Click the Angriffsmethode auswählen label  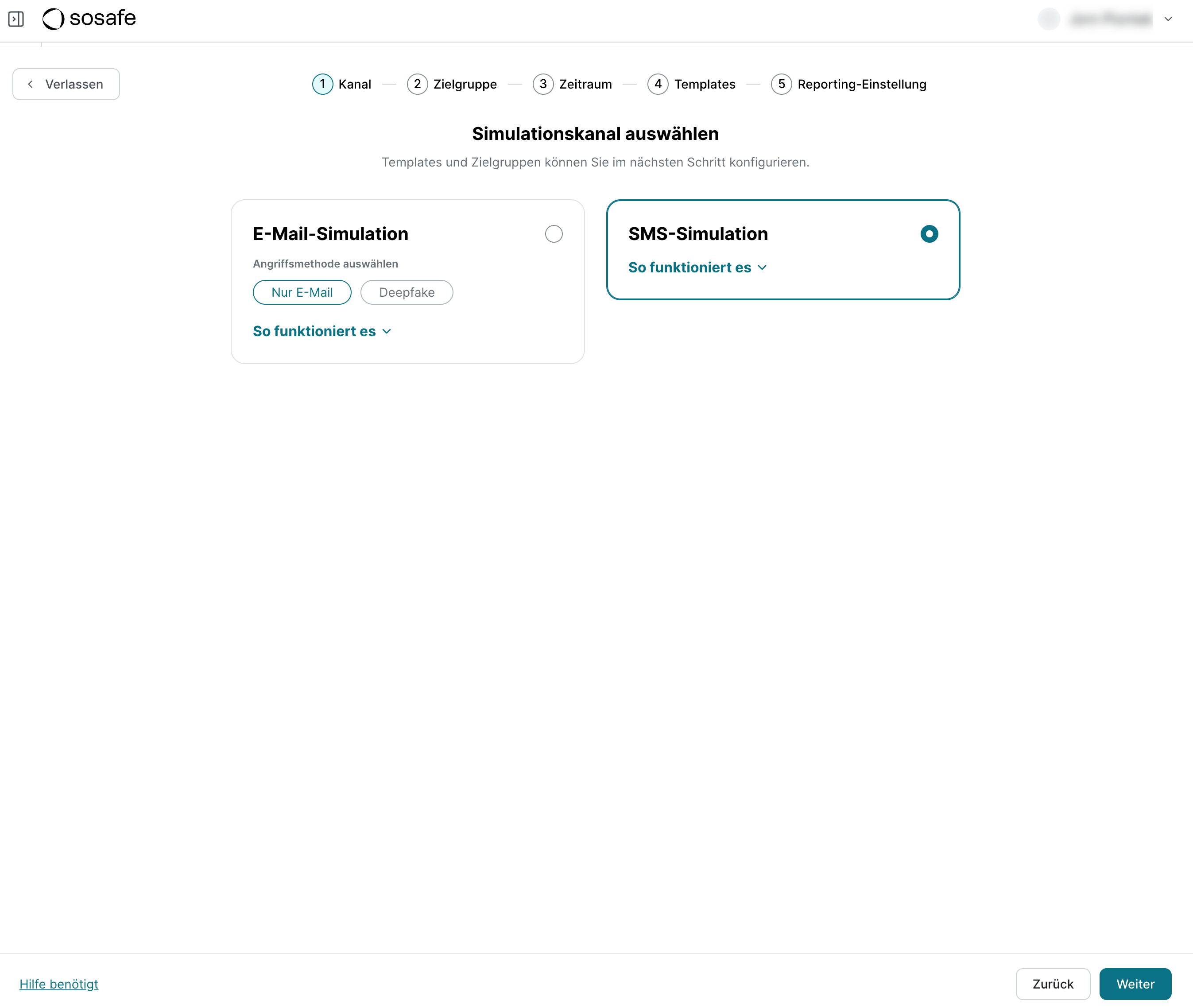(x=325, y=264)
